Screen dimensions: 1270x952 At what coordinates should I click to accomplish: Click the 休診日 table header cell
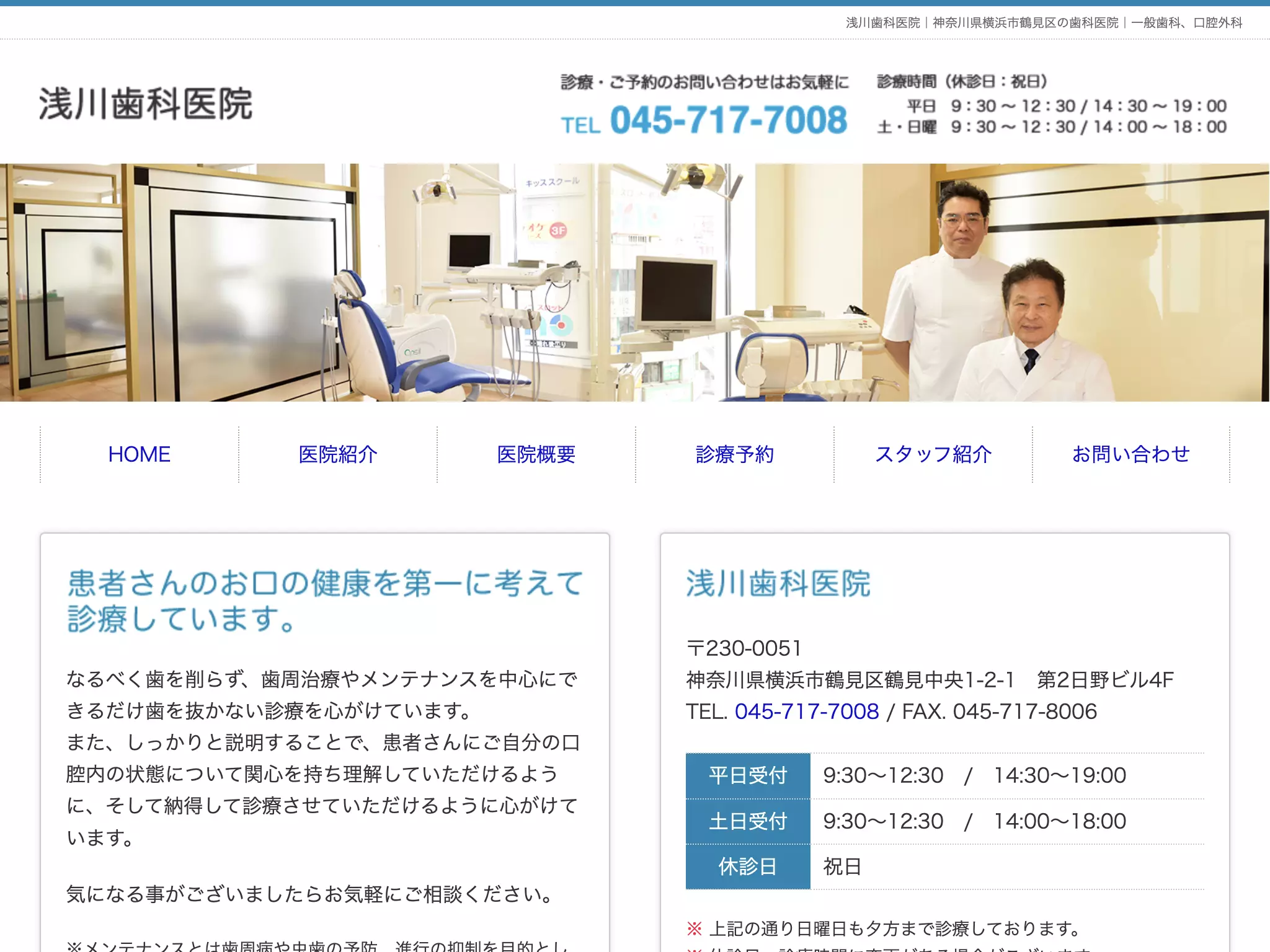coord(748,866)
